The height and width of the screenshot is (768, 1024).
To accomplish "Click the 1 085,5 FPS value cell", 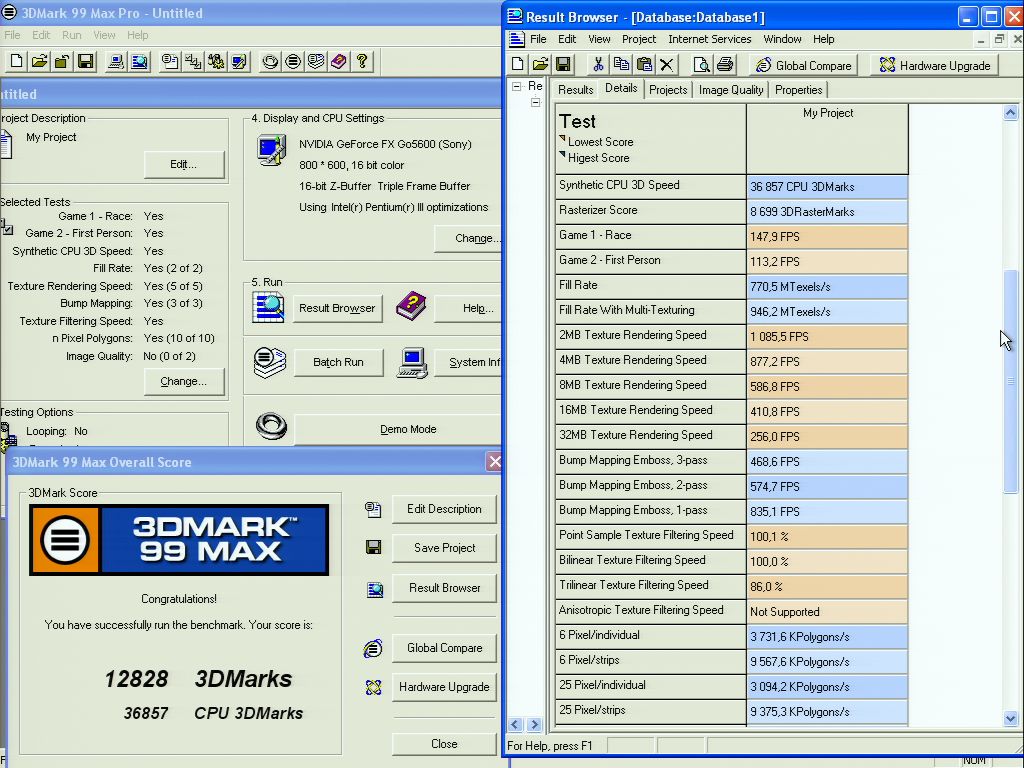I will click(x=827, y=336).
